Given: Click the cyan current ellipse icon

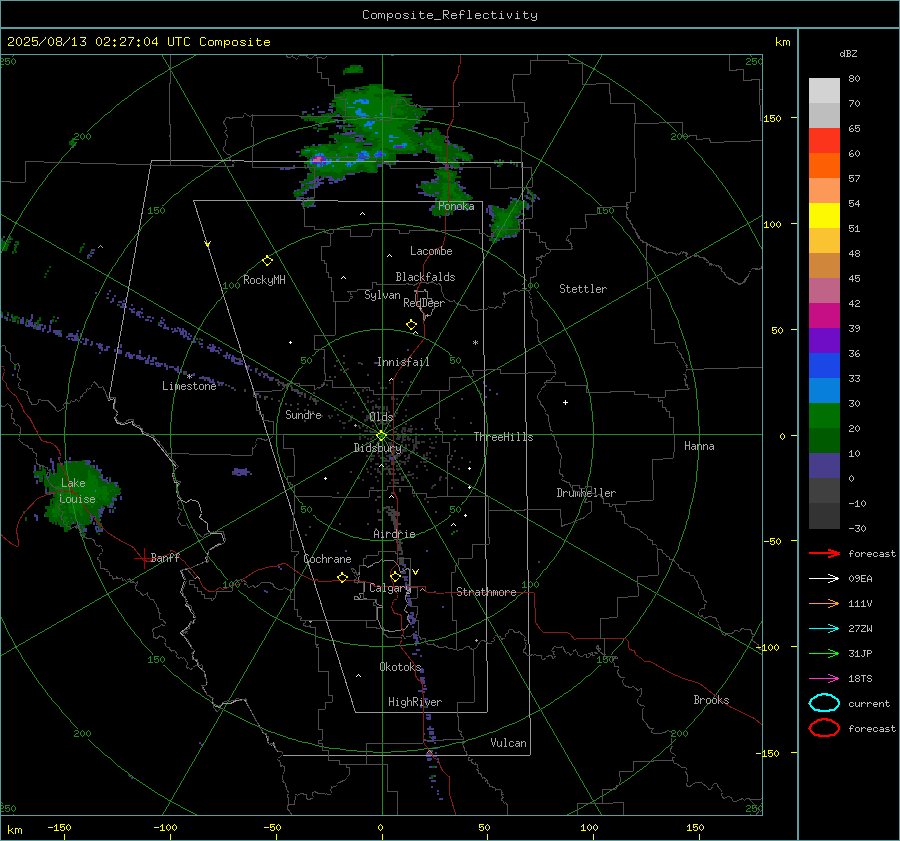Looking at the screenshot, I should pos(824,703).
